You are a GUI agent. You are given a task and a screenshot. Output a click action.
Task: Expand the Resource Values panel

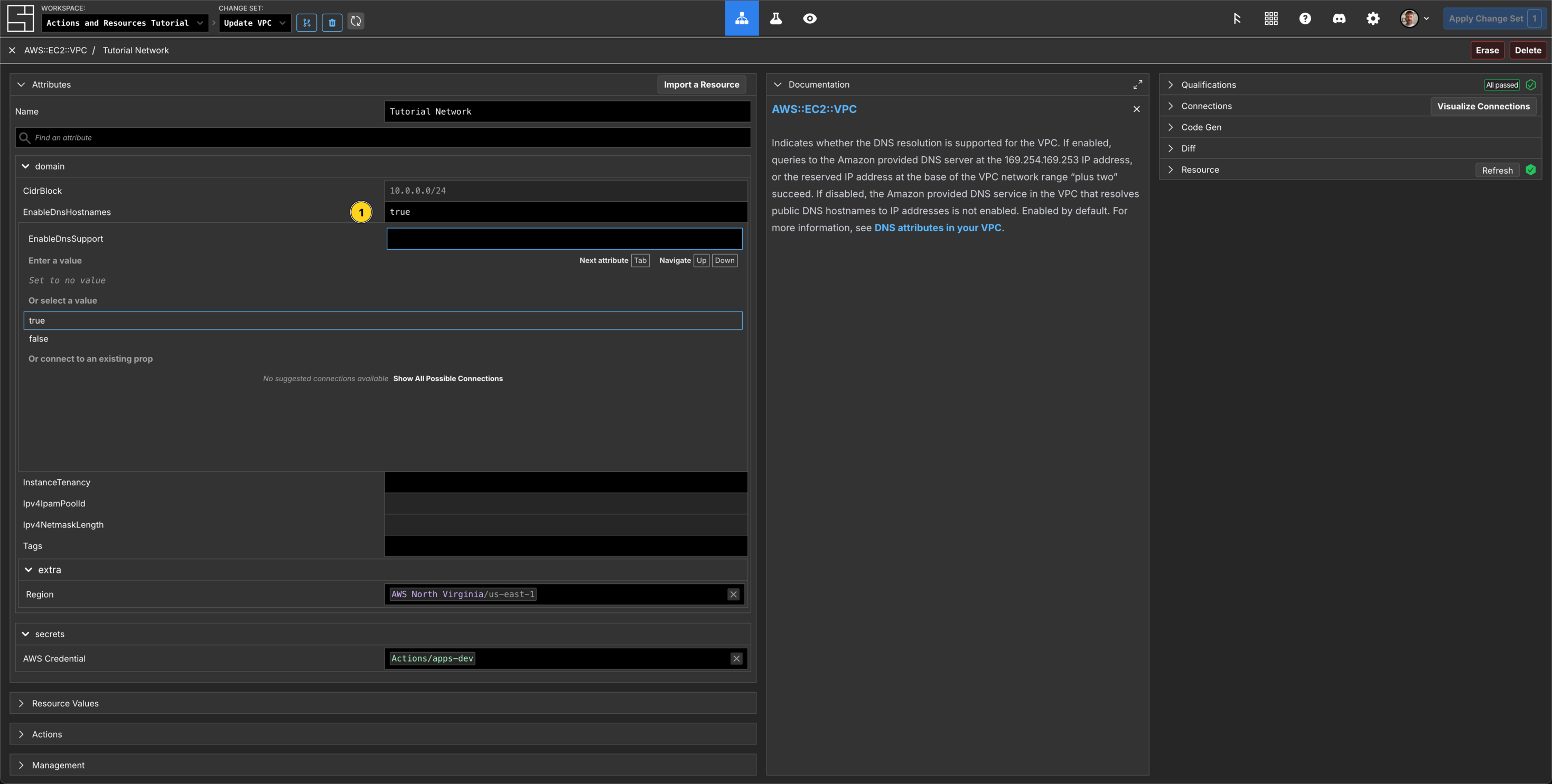click(x=21, y=703)
